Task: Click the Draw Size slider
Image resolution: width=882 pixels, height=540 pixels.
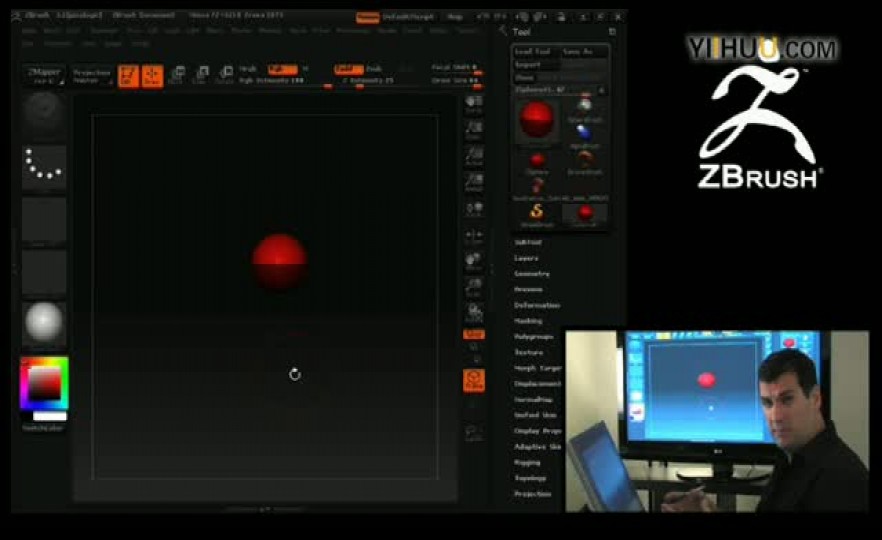Action: point(456,81)
